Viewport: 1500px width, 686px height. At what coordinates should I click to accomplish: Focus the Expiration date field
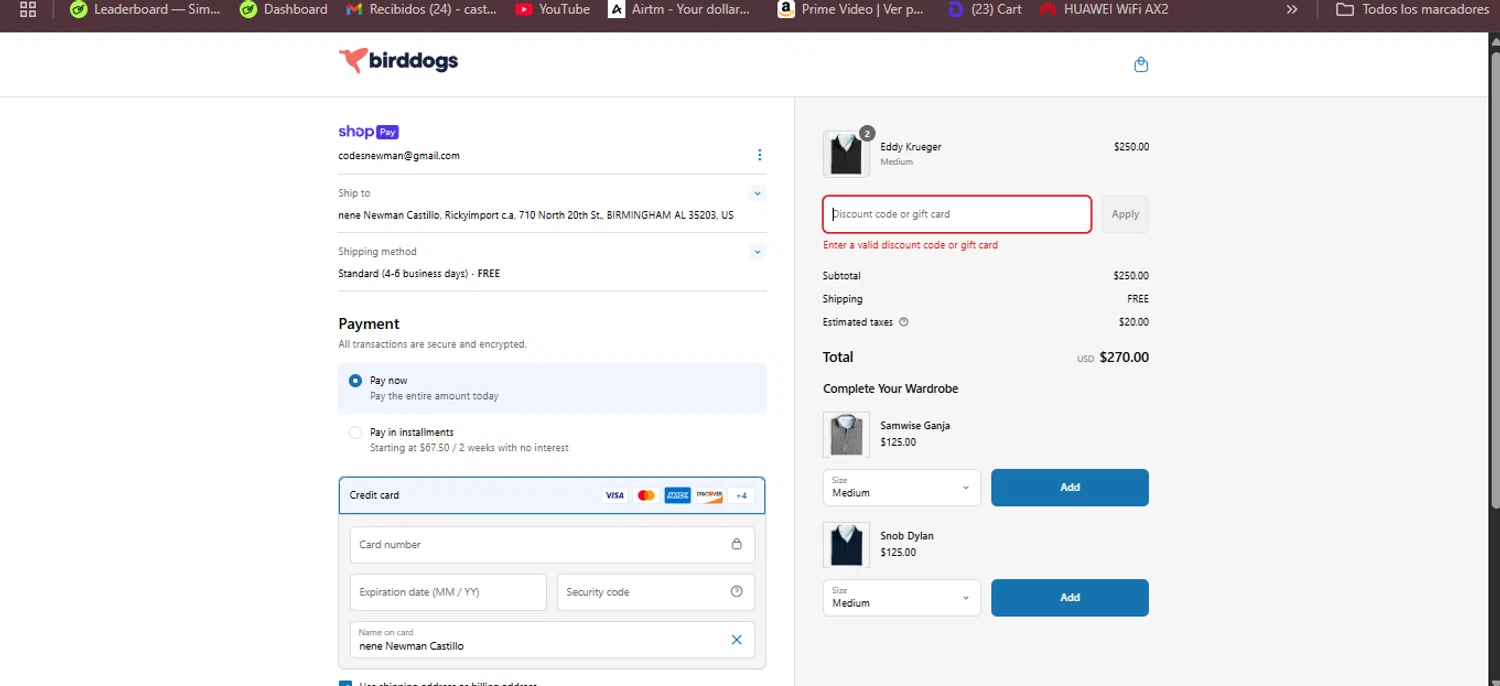click(448, 592)
